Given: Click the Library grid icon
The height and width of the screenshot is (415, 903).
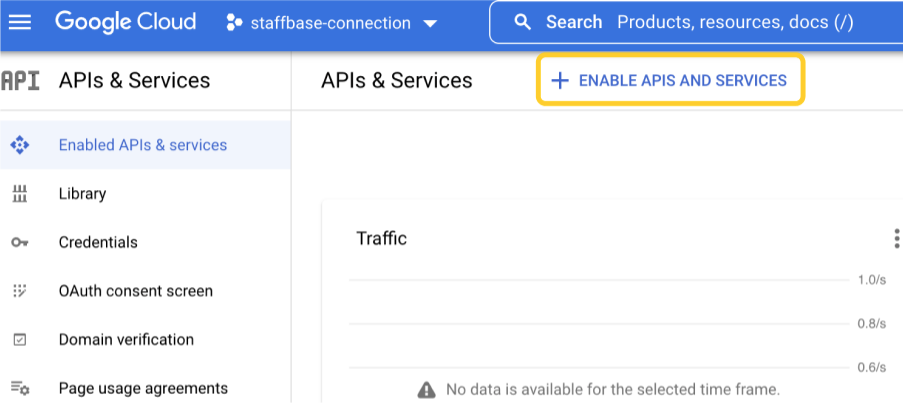Looking at the screenshot, I should [x=20, y=194].
